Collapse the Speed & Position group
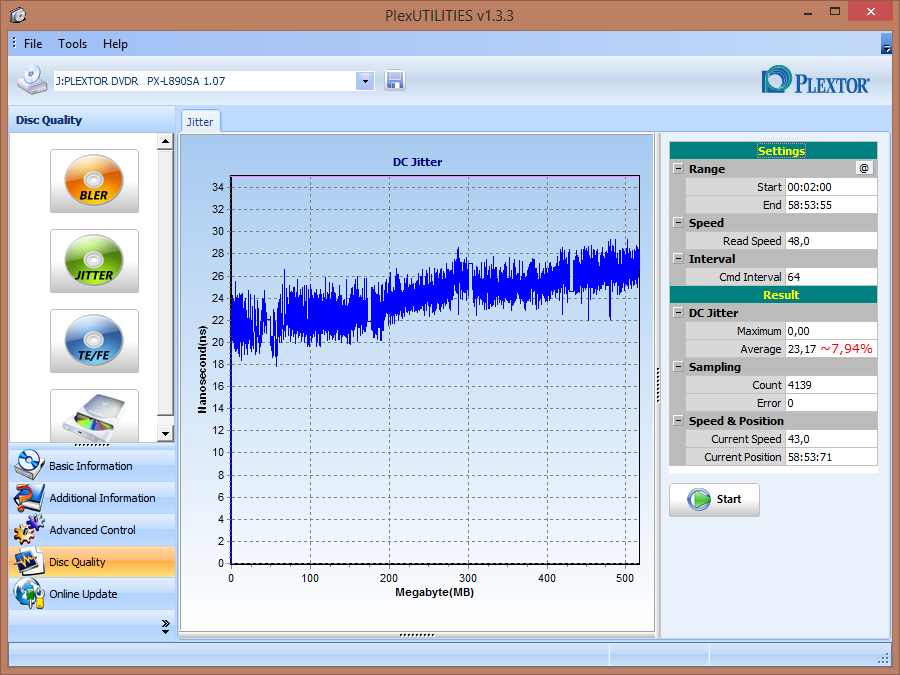 coord(678,420)
